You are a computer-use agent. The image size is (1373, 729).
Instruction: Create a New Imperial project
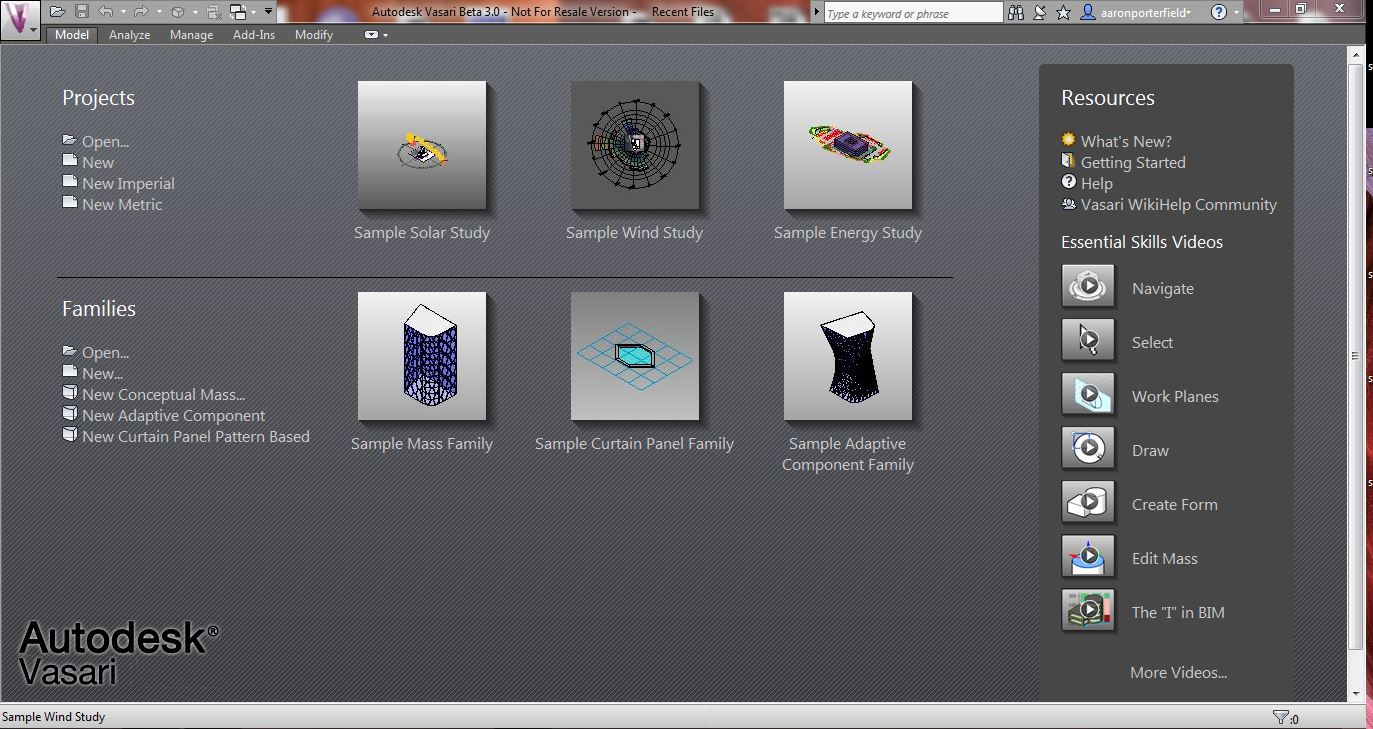(x=128, y=184)
